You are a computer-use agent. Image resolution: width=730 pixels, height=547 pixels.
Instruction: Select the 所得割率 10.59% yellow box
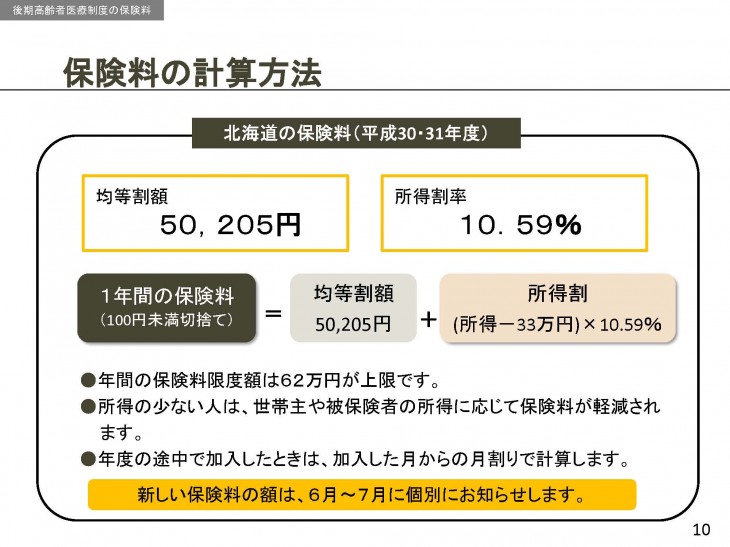[514, 213]
